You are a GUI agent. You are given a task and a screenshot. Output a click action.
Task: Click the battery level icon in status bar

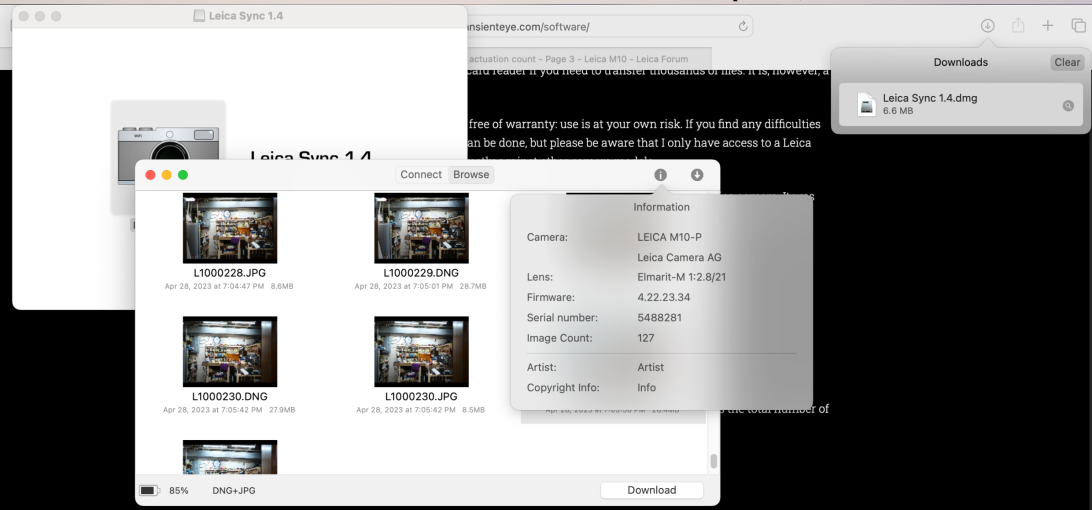pos(148,491)
